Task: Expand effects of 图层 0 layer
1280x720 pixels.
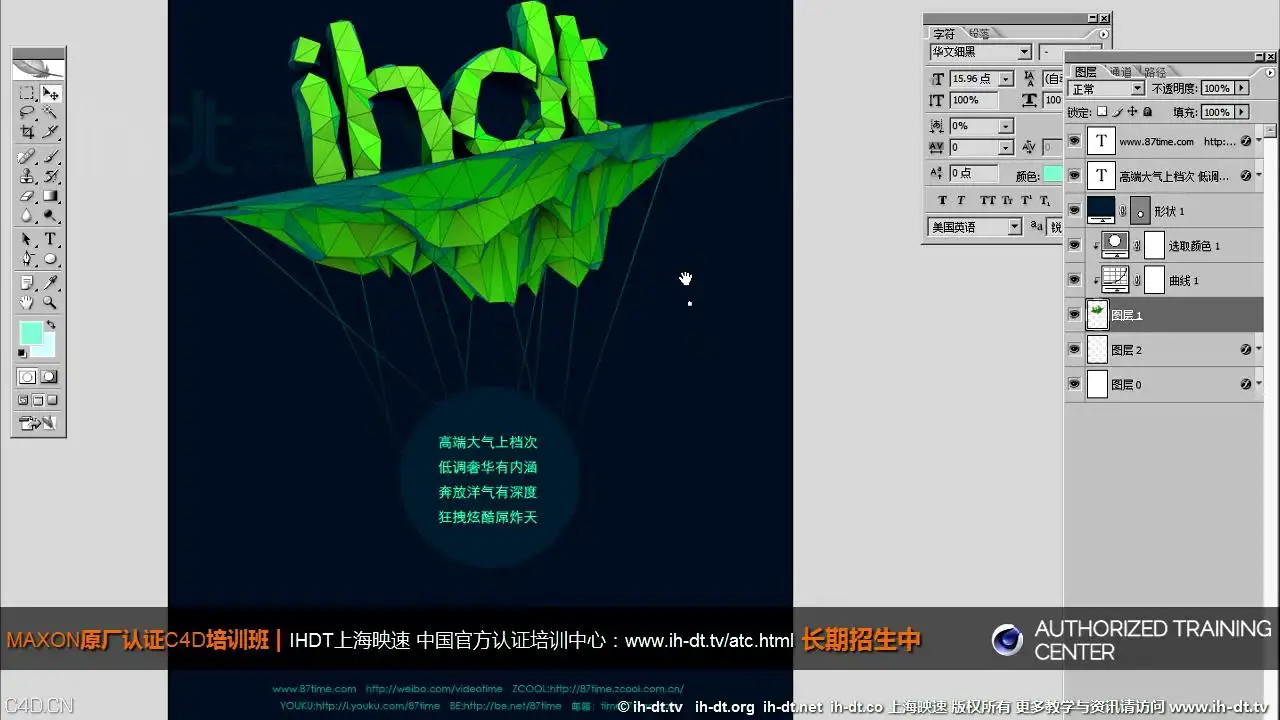Action: coord(1259,383)
